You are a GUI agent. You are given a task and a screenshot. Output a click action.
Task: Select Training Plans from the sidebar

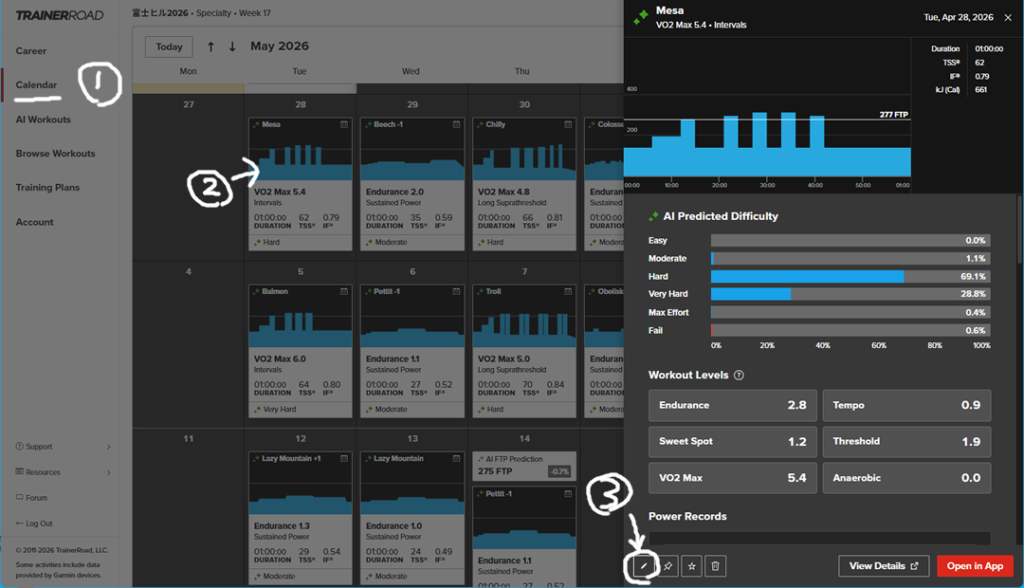pos(47,188)
